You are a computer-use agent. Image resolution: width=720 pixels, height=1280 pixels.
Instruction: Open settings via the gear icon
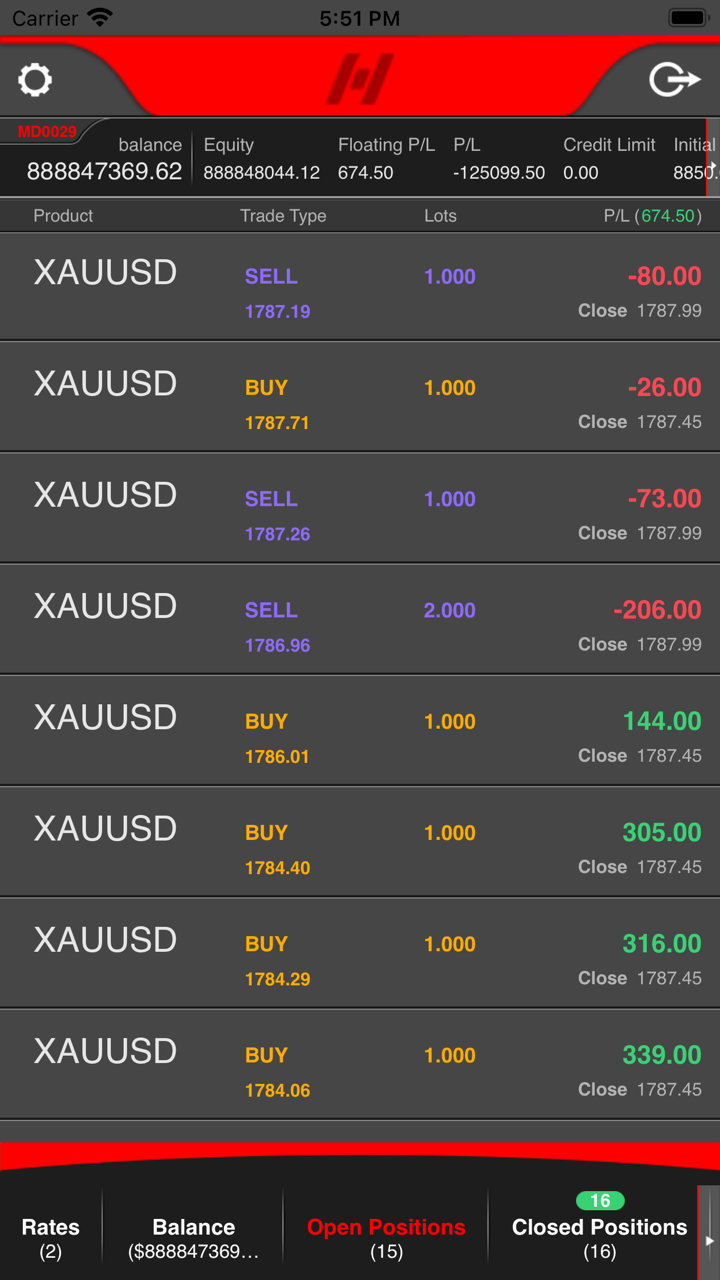click(35, 80)
